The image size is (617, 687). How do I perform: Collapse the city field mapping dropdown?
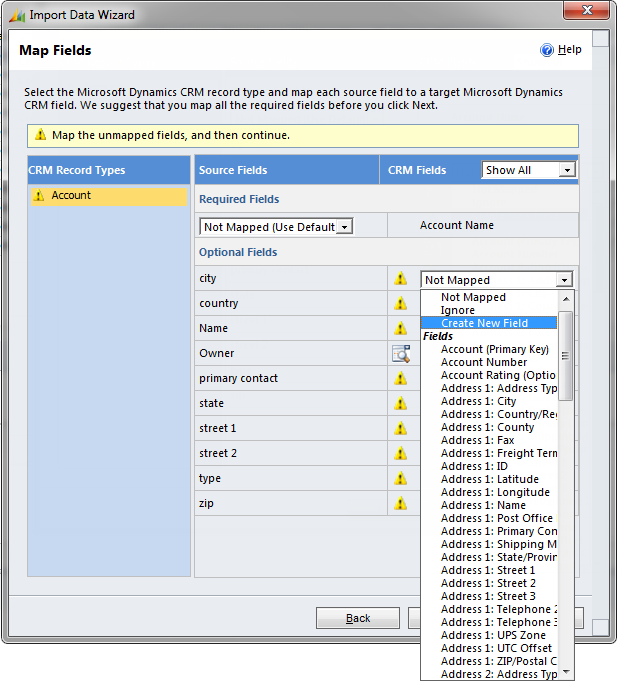coord(564,280)
